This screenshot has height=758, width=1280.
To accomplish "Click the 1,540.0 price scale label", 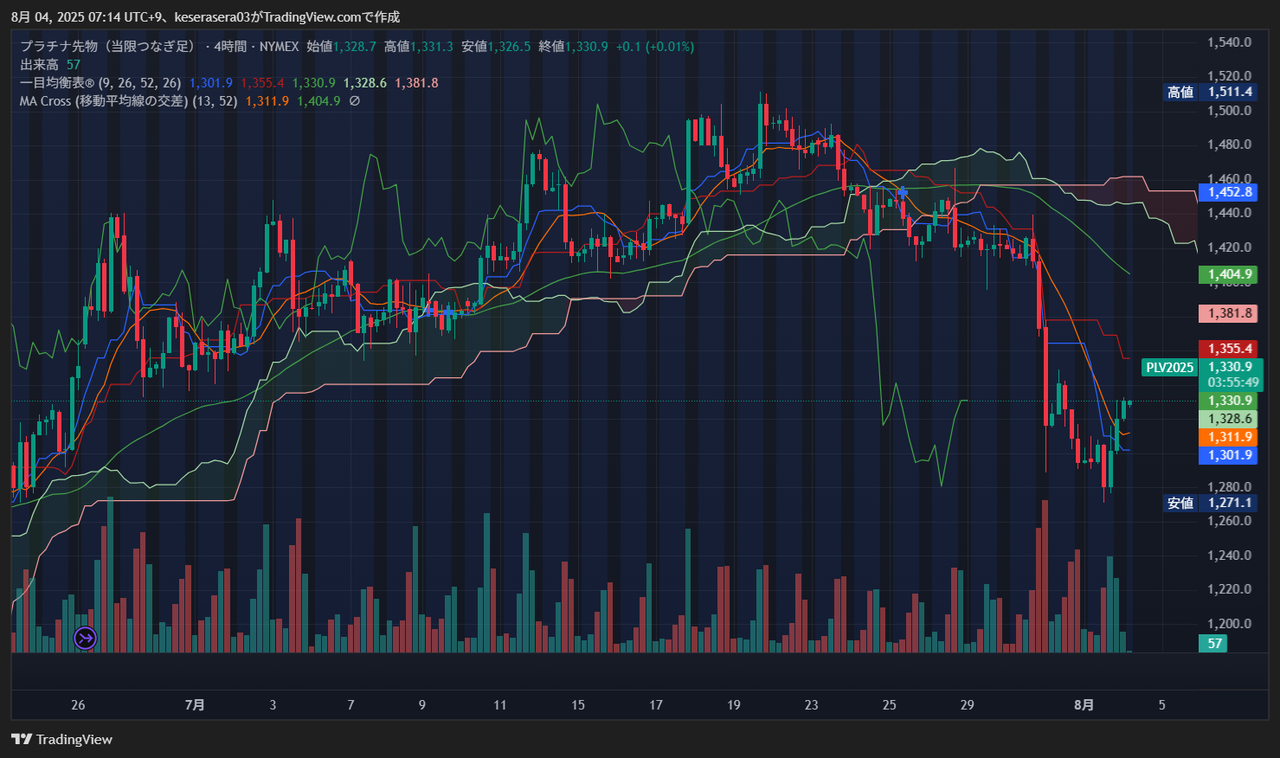I will pos(1229,42).
